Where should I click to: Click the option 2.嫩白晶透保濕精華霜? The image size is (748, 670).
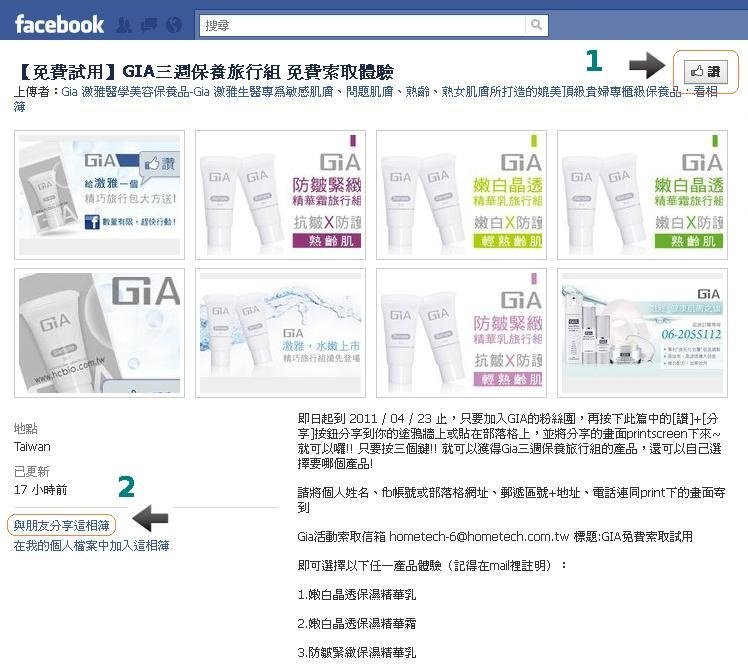(357, 623)
